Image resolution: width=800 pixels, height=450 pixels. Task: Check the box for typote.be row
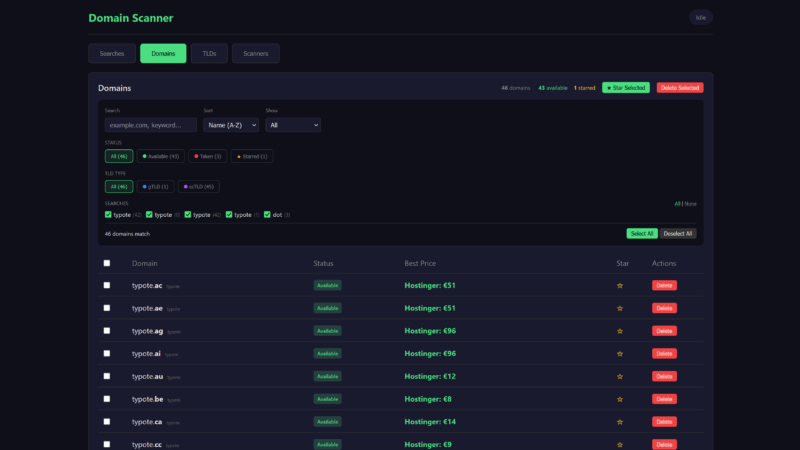(107, 398)
